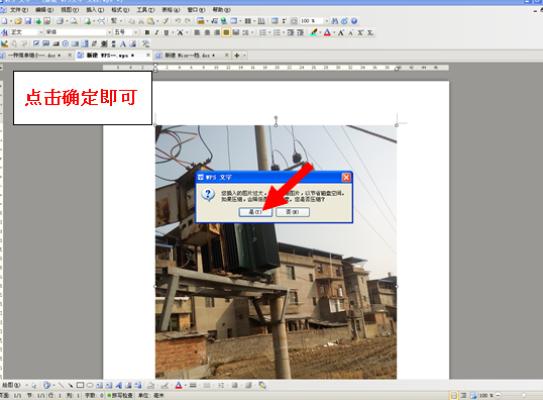Click the blue Help question icon

pyautogui.click(x=354, y=21)
